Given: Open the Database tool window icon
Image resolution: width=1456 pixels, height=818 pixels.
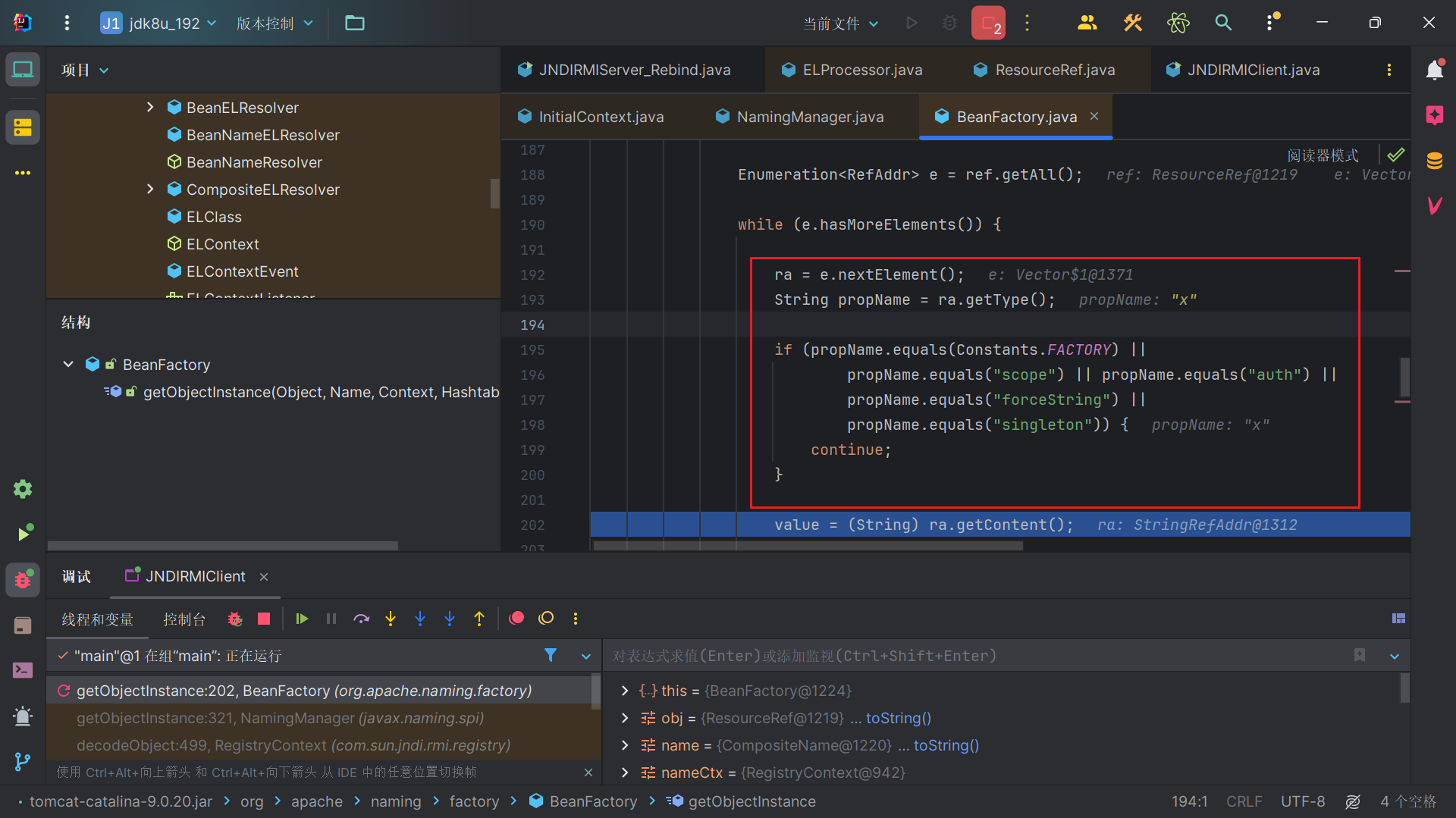Looking at the screenshot, I should [x=1434, y=161].
